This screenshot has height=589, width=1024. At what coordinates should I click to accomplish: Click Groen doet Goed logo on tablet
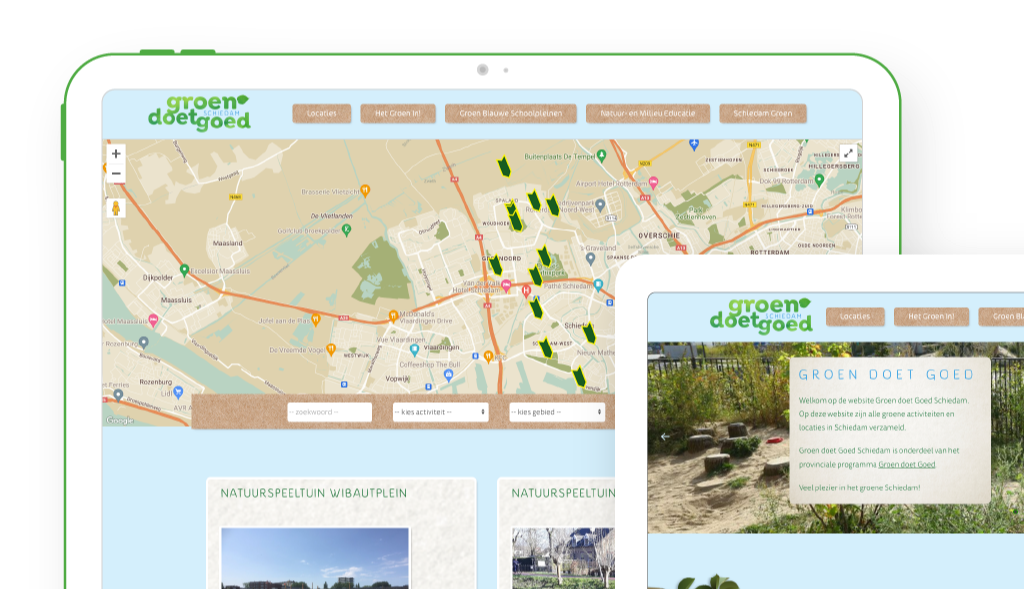[199, 113]
